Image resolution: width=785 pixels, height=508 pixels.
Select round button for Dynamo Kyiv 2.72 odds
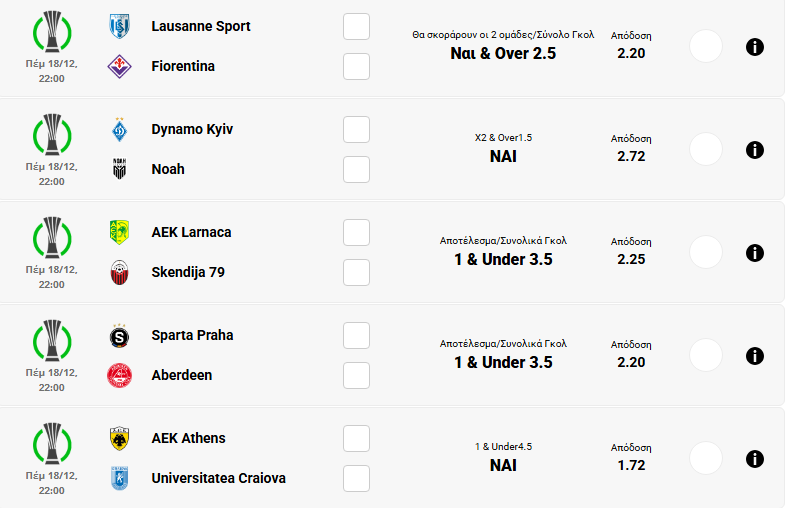click(x=706, y=150)
